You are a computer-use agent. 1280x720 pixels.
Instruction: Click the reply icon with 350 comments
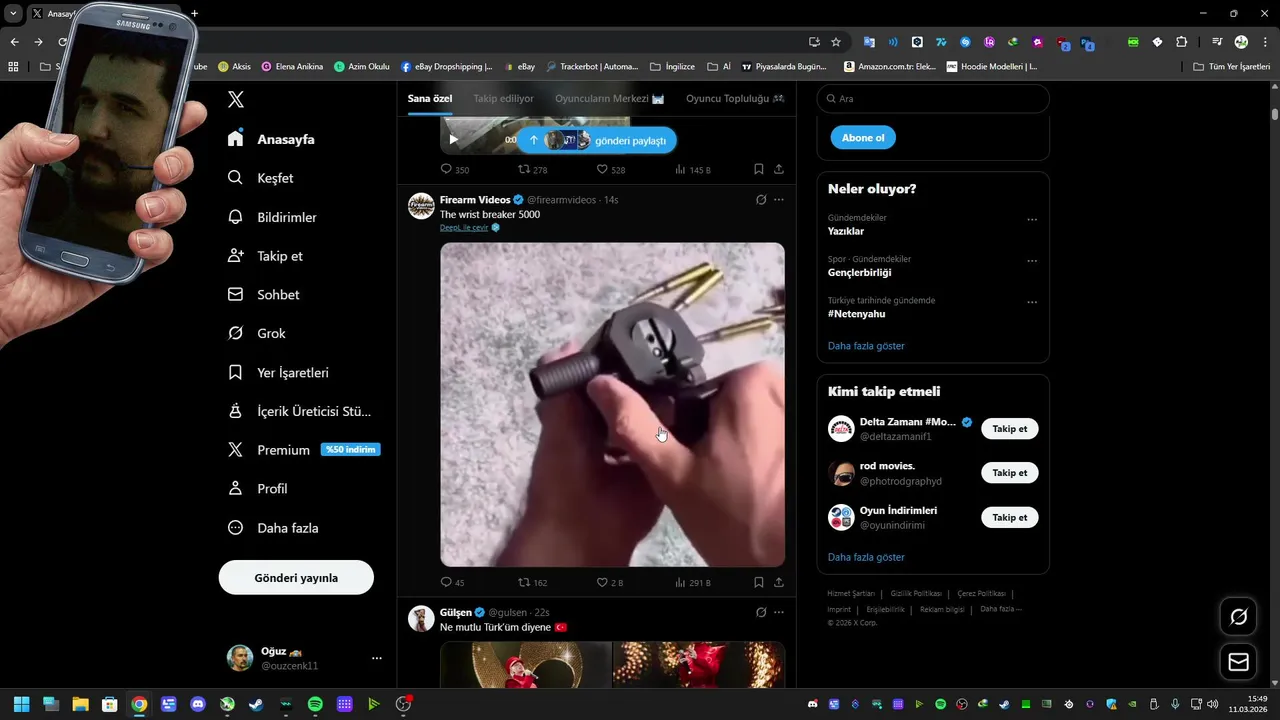tap(447, 169)
